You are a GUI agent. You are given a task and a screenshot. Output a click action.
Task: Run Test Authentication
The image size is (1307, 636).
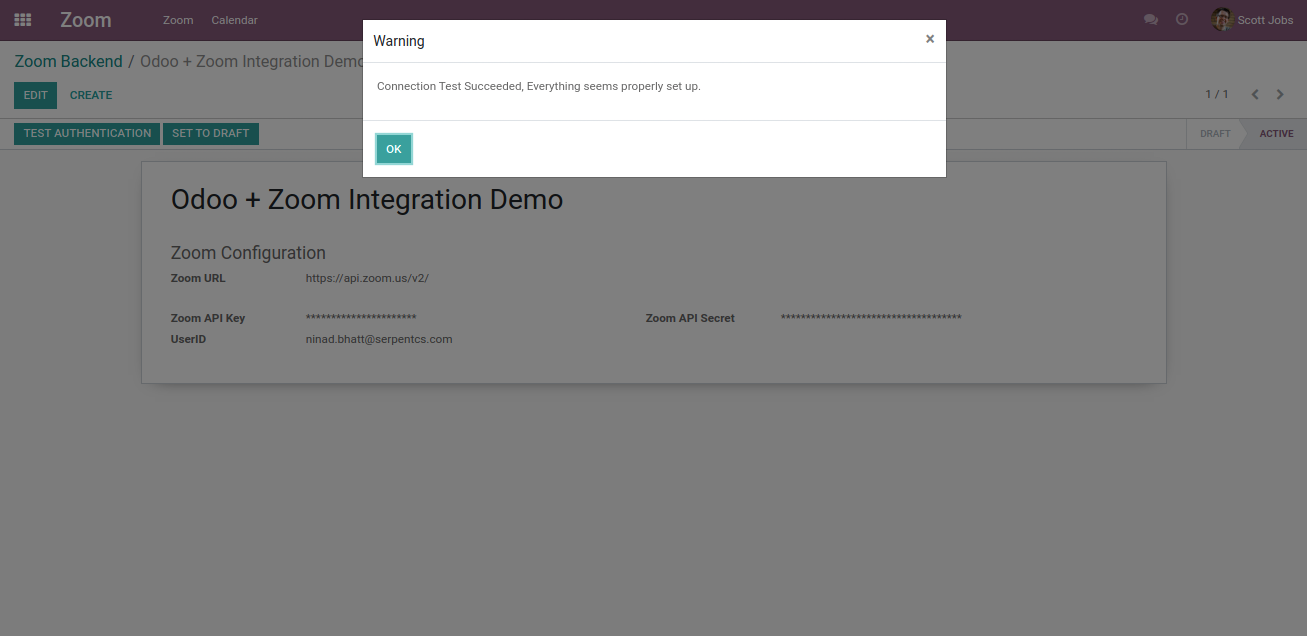coord(87,134)
